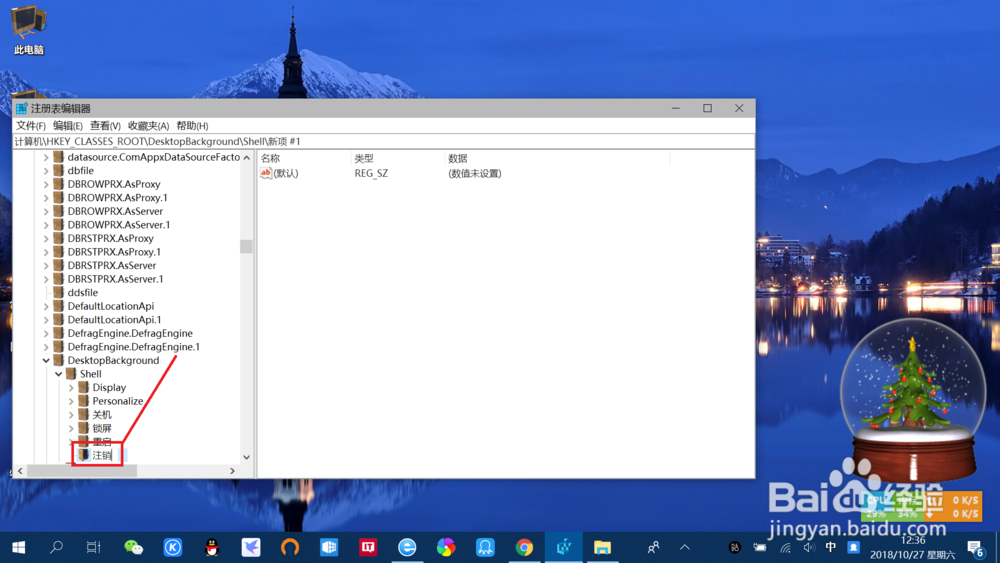Click the horizontal scrollbar thumb in tree

(82, 471)
